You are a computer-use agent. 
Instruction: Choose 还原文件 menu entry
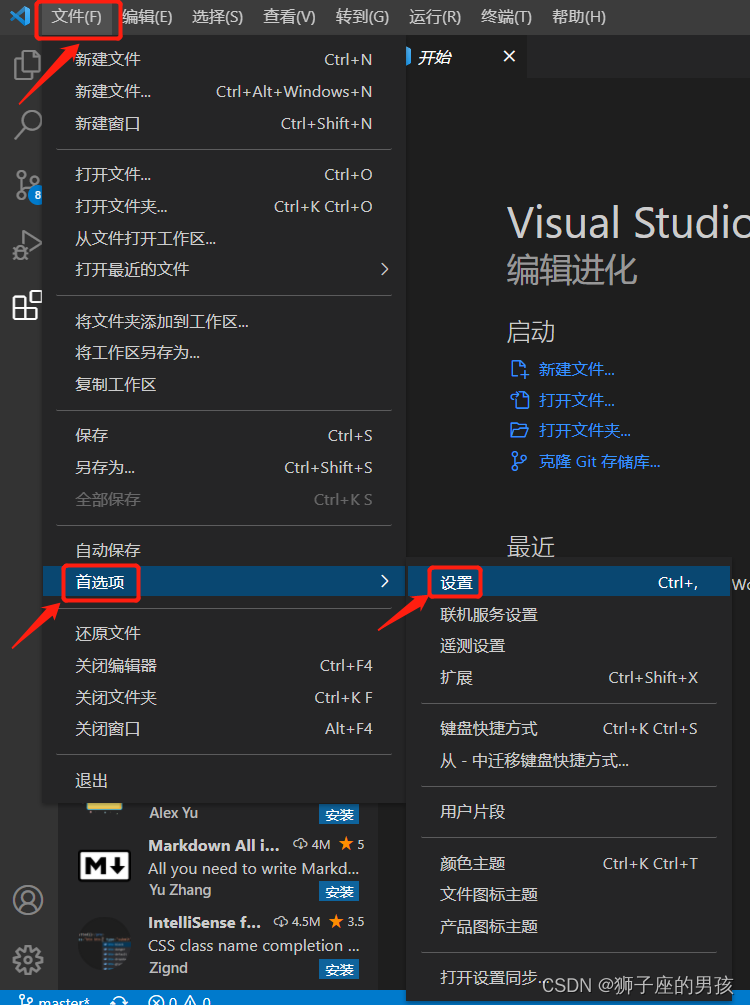click(224, 633)
